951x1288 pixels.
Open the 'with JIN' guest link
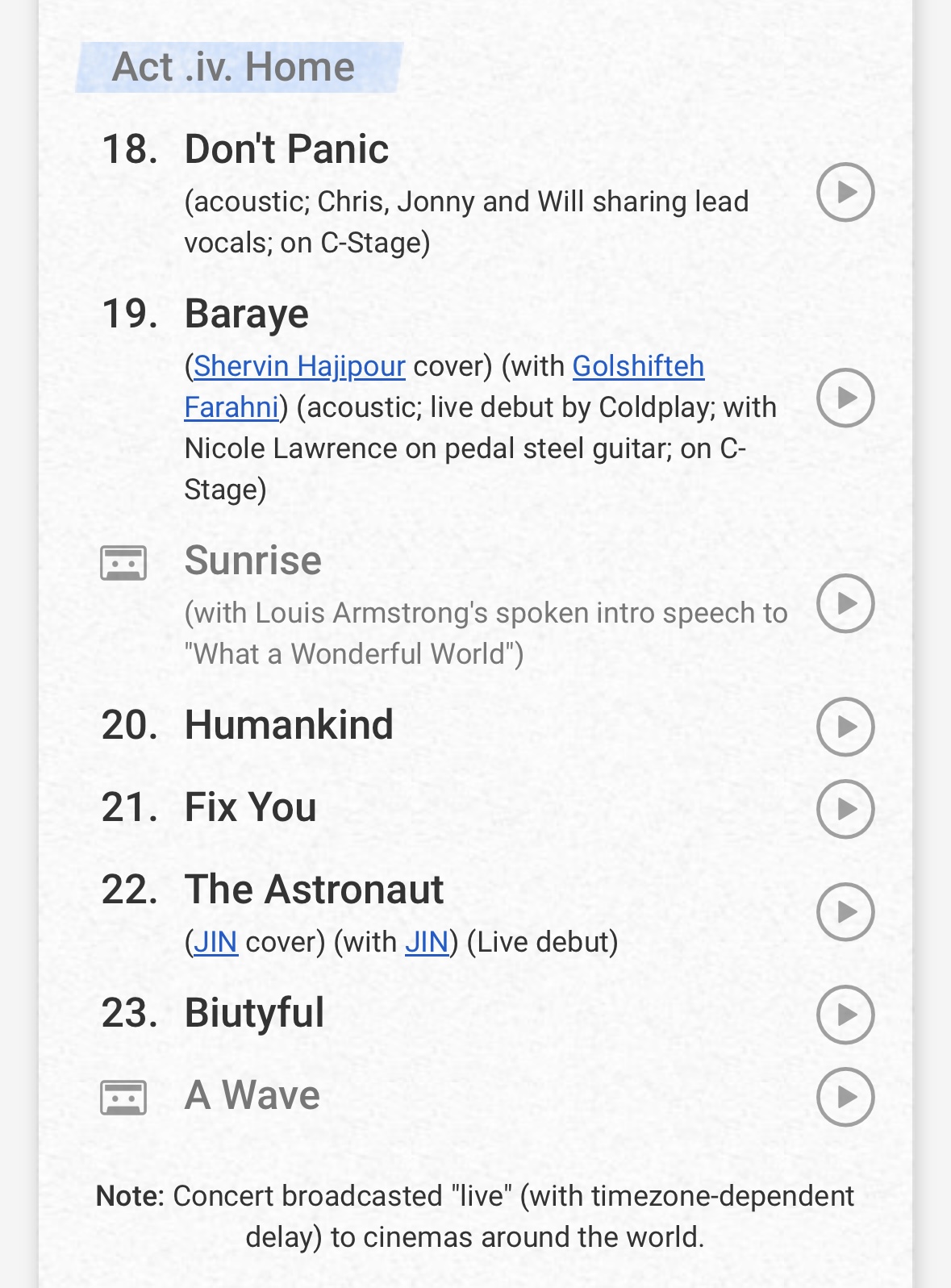(x=427, y=942)
